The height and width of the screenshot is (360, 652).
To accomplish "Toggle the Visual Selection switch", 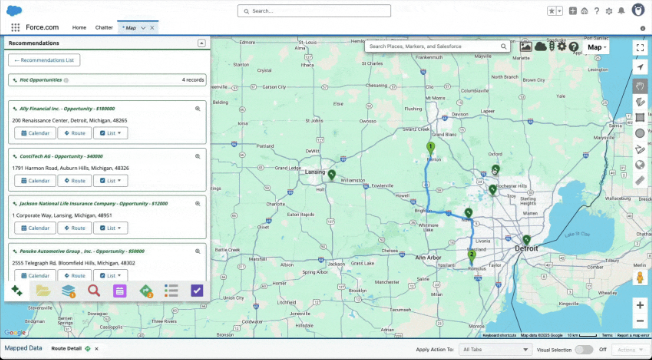I will tap(584, 350).
